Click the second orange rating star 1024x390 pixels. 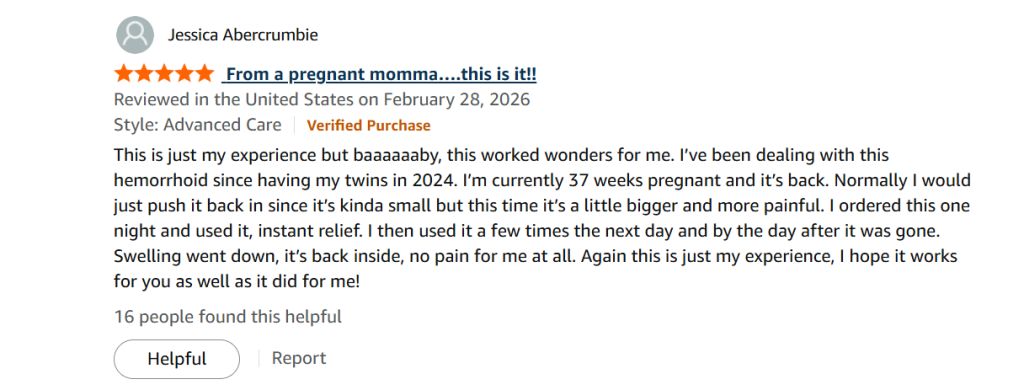coord(144,73)
